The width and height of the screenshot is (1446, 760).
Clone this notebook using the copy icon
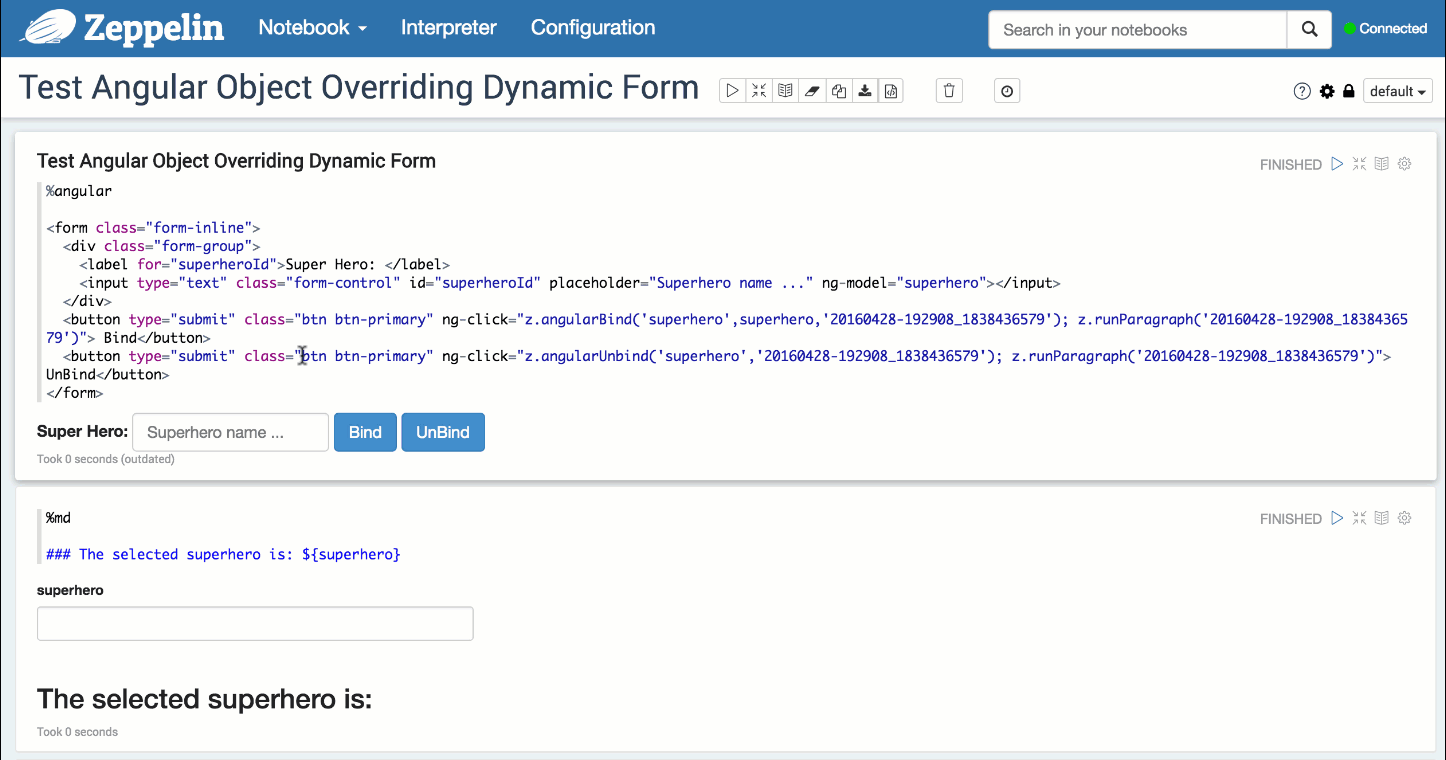[x=839, y=91]
